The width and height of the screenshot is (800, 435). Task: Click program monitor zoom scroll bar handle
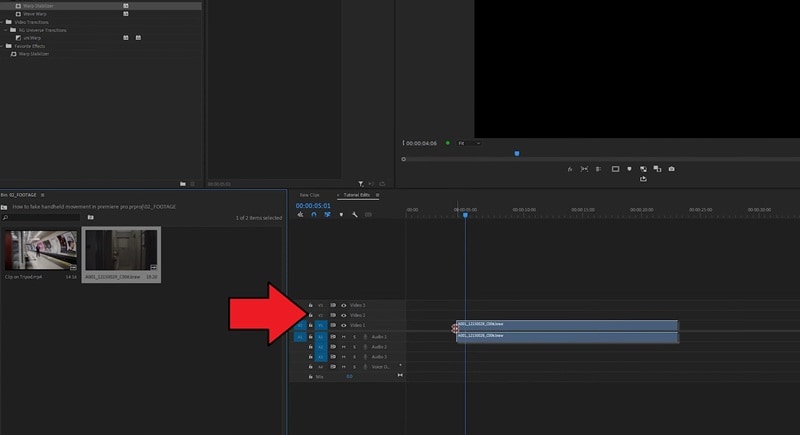404,159
